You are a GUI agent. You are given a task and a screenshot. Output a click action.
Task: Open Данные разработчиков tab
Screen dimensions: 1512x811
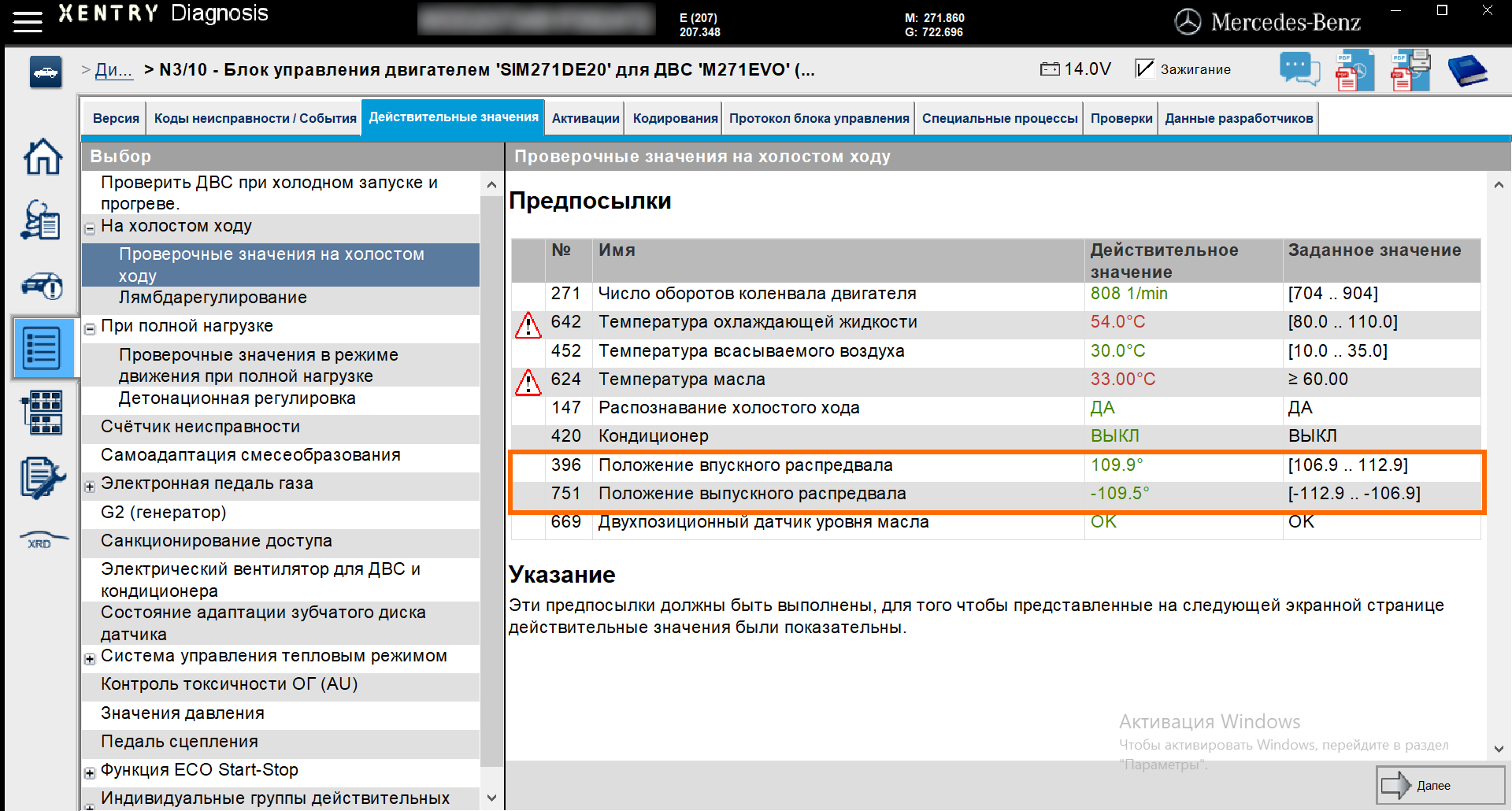click(1239, 118)
